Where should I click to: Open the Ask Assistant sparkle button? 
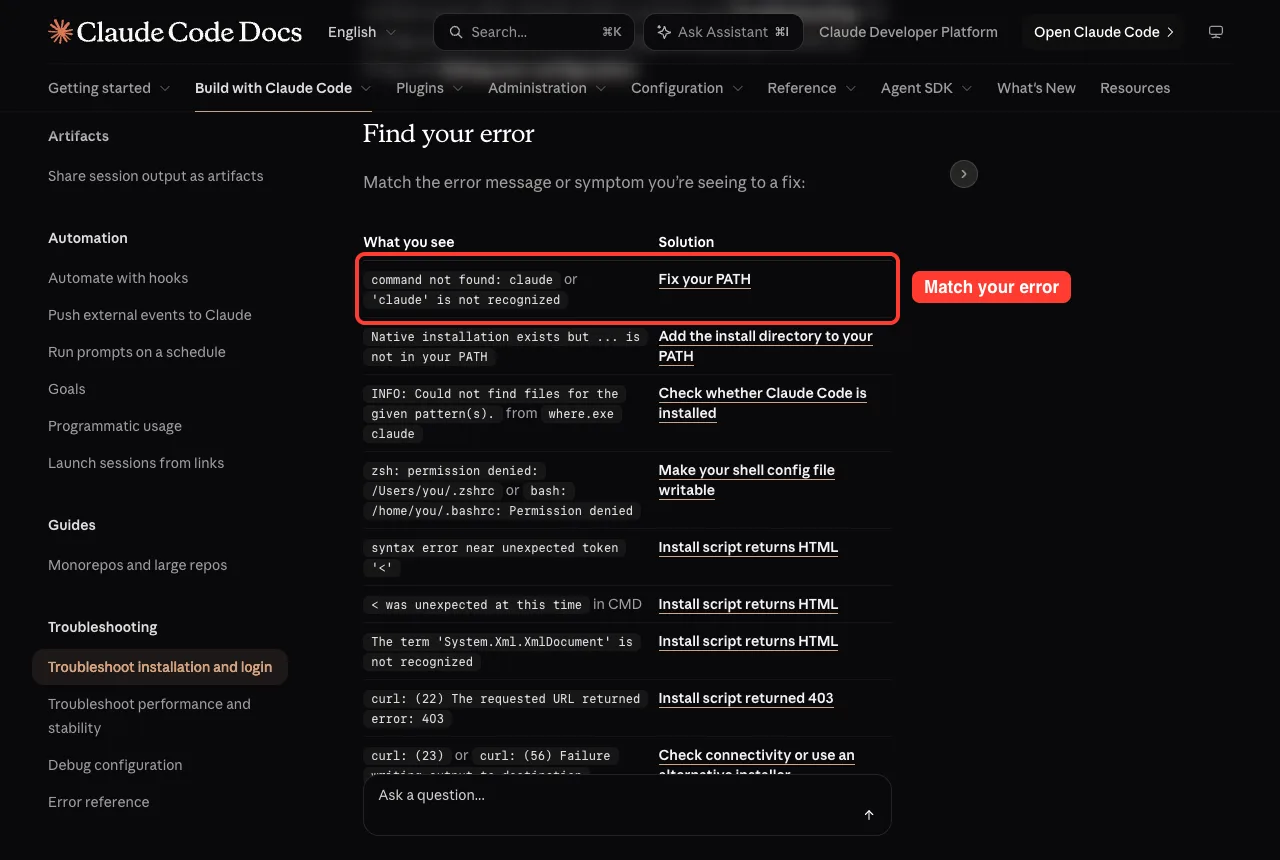(x=723, y=32)
